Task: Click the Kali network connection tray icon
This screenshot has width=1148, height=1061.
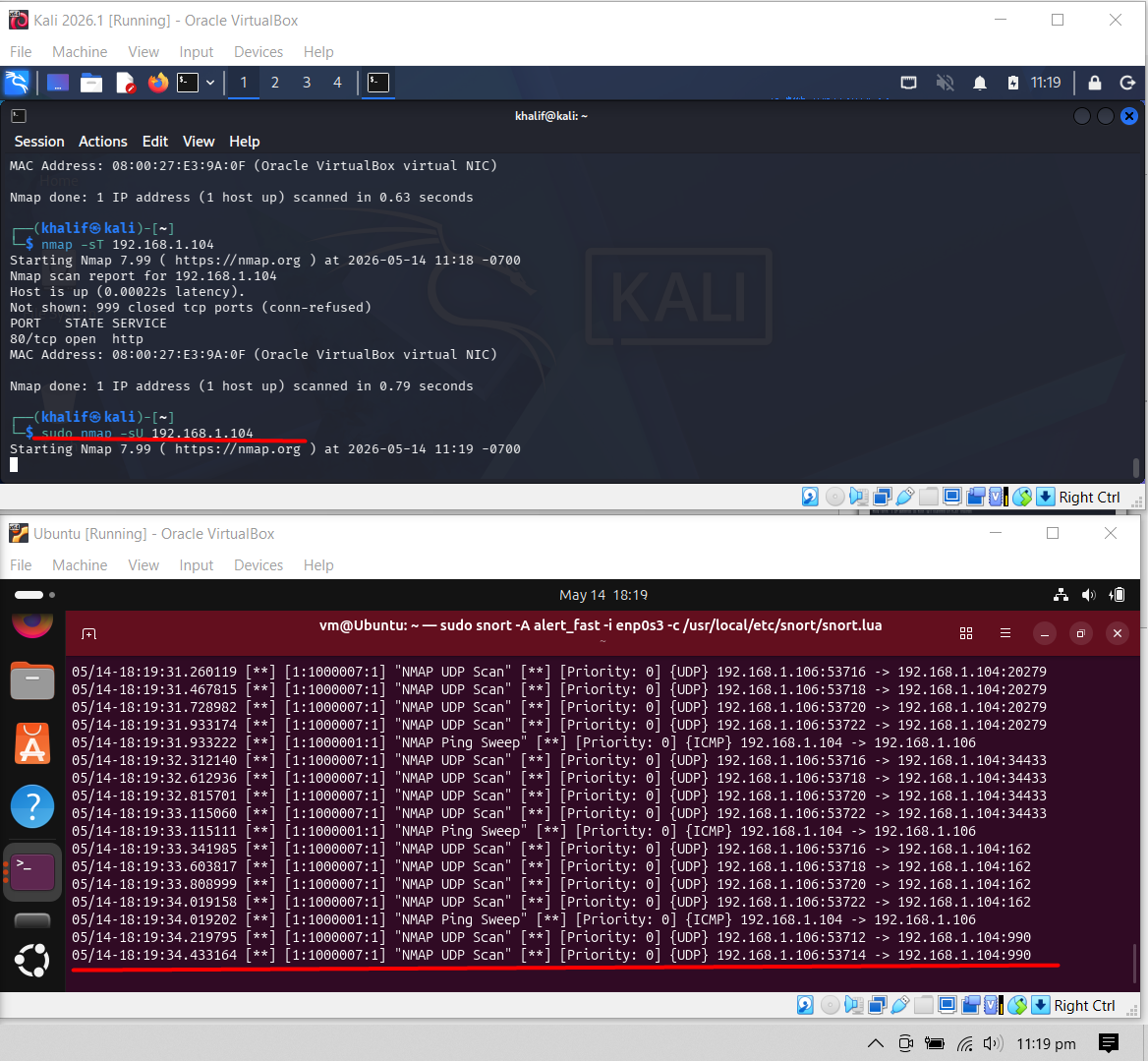Action: (x=908, y=83)
